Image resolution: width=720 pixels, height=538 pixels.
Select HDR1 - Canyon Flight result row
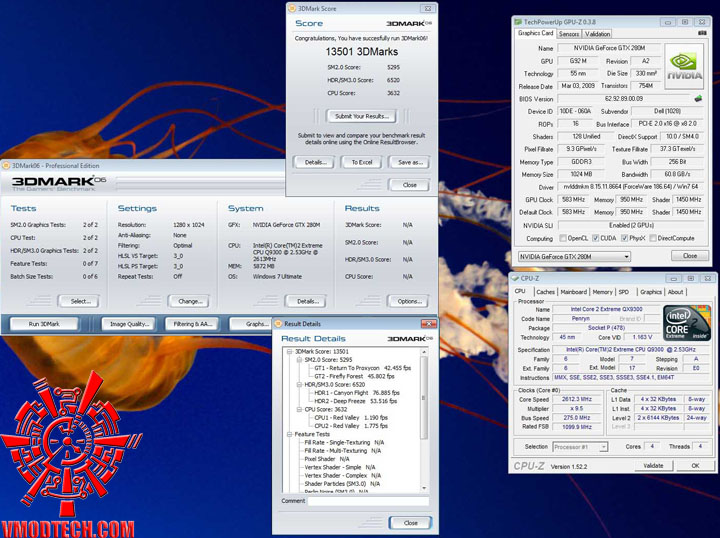[357, 393]
